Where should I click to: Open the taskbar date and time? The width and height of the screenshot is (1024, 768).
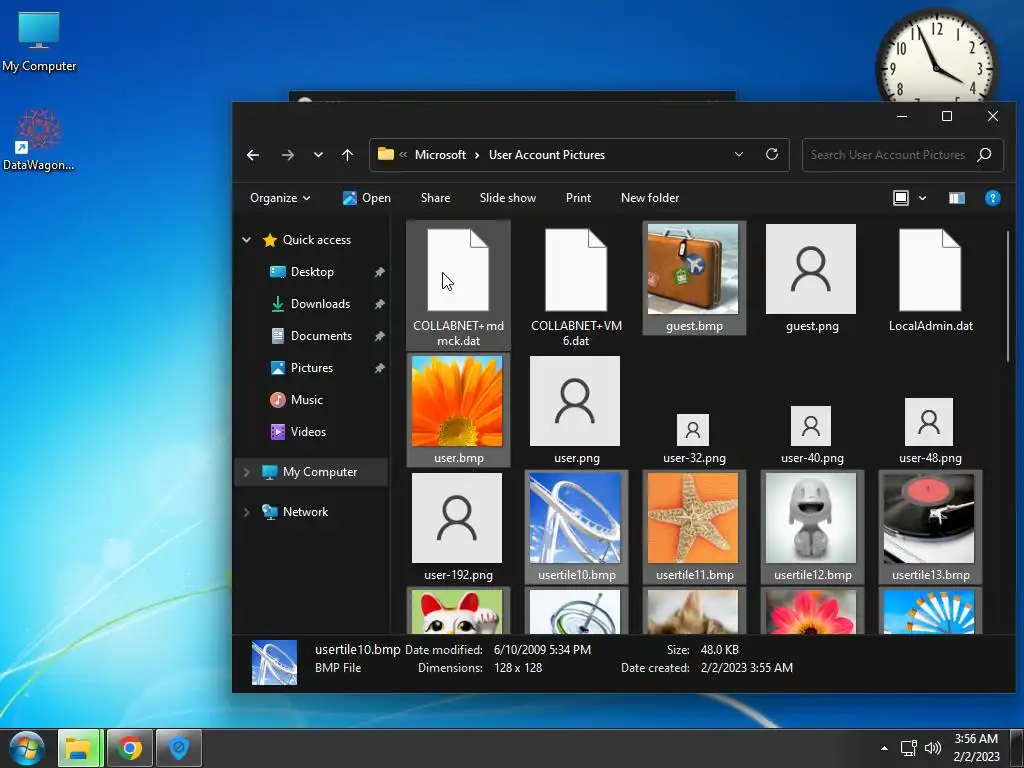[x=976, y=748]
